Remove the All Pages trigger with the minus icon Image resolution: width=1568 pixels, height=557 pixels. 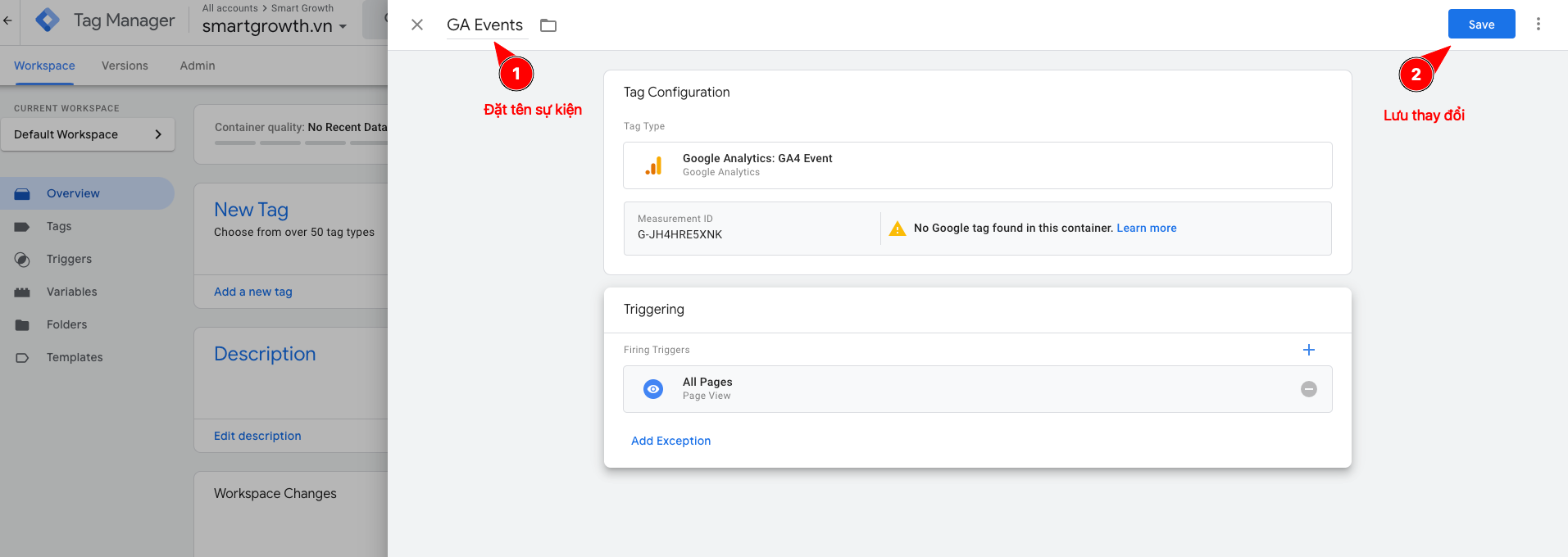tap(1308, 389)
